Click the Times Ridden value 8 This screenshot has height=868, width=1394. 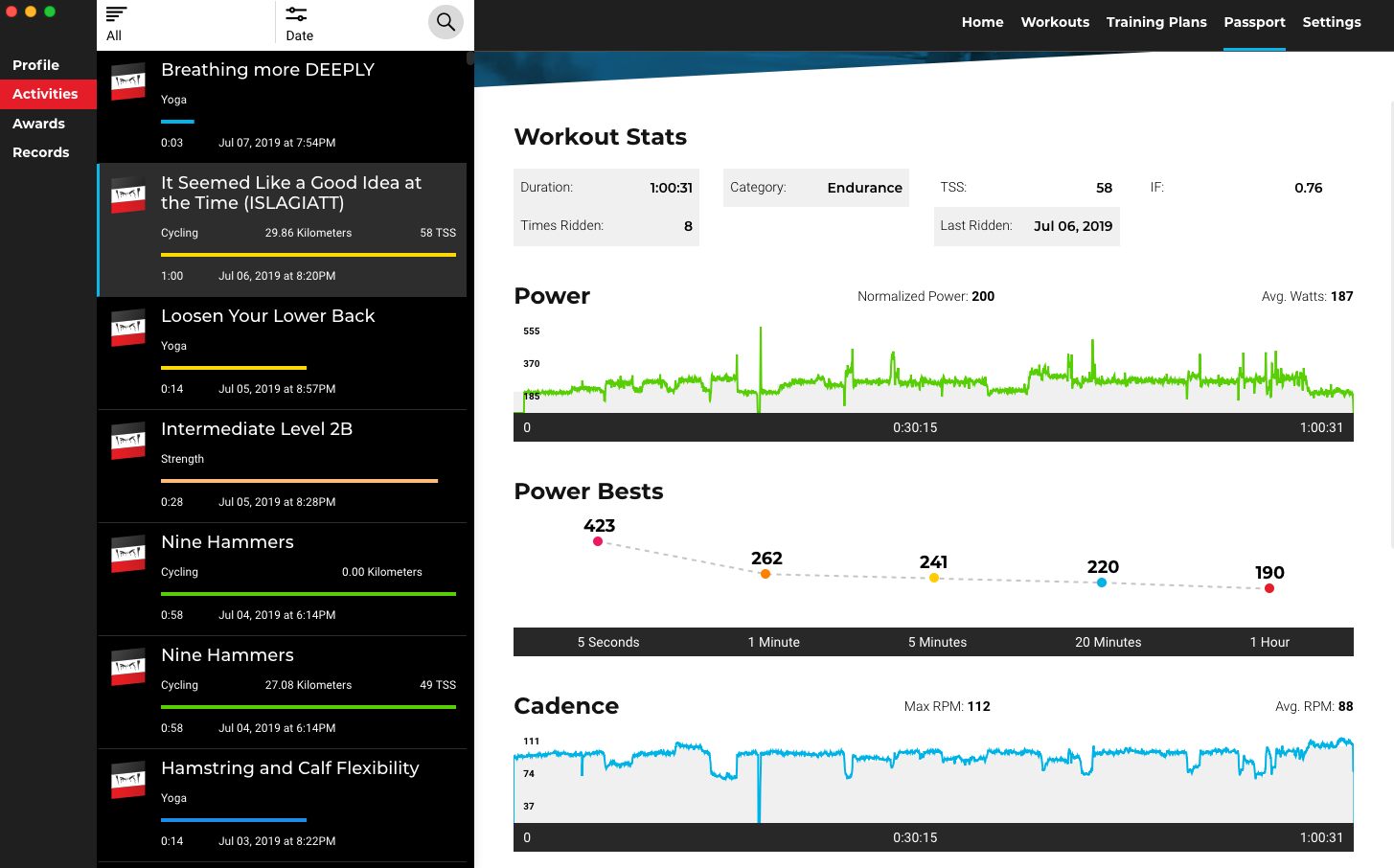(688, 226)
